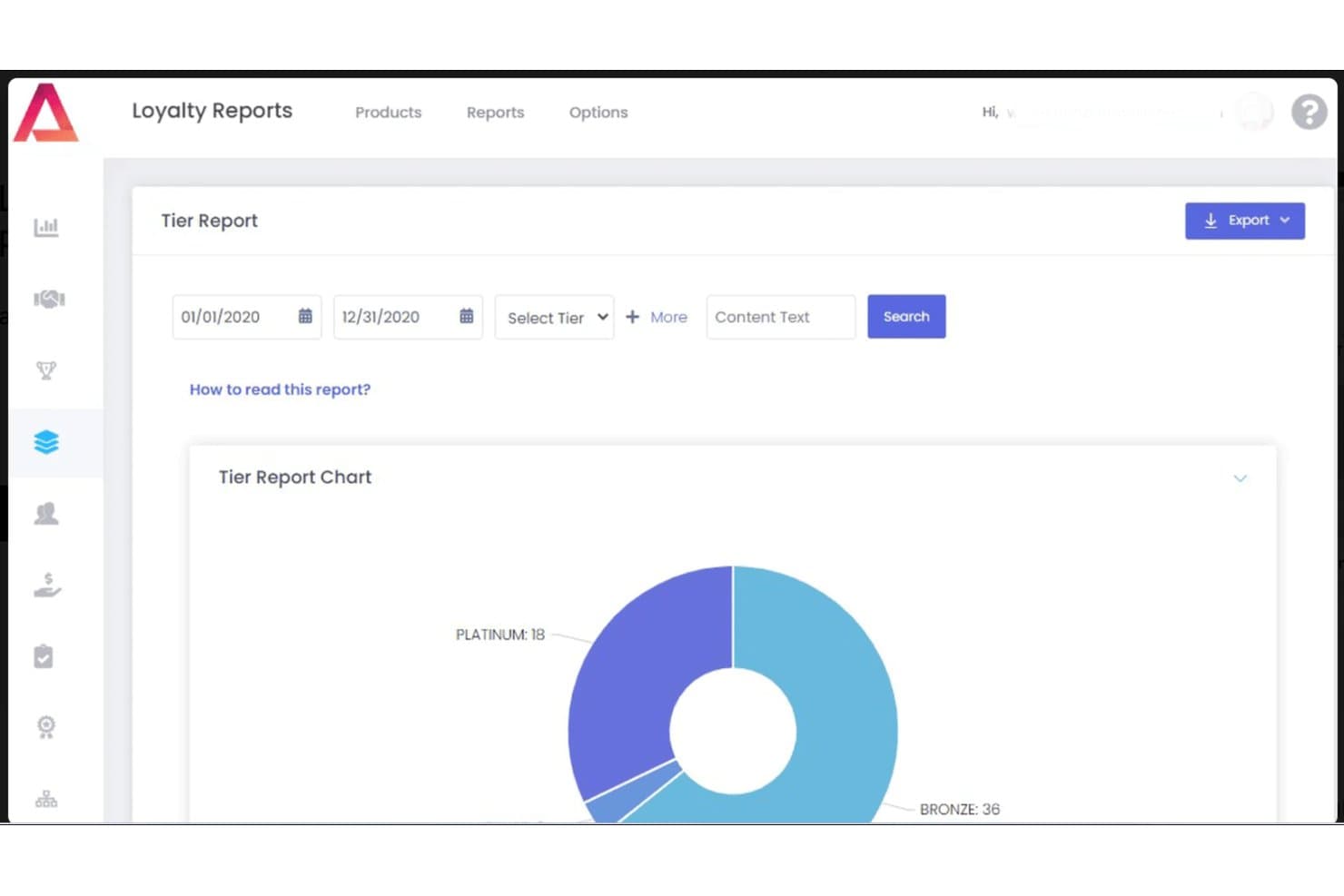Image resolution: width=1344 pixels, height=896 pixels.
Task: Open the clipboard check sidebar icon
Action: pos(44,656)
